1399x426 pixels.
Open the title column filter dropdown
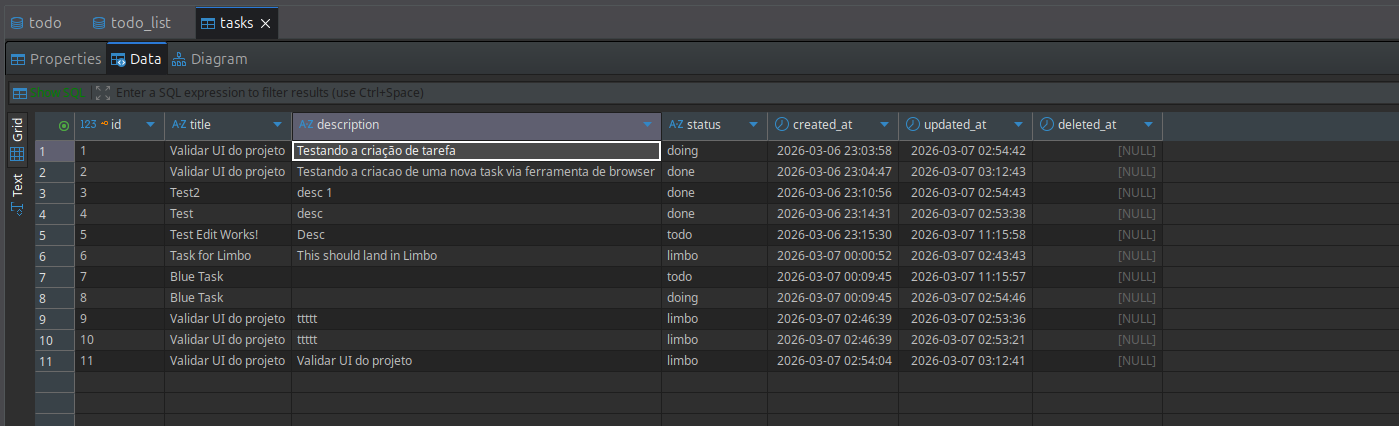[278, 125]
